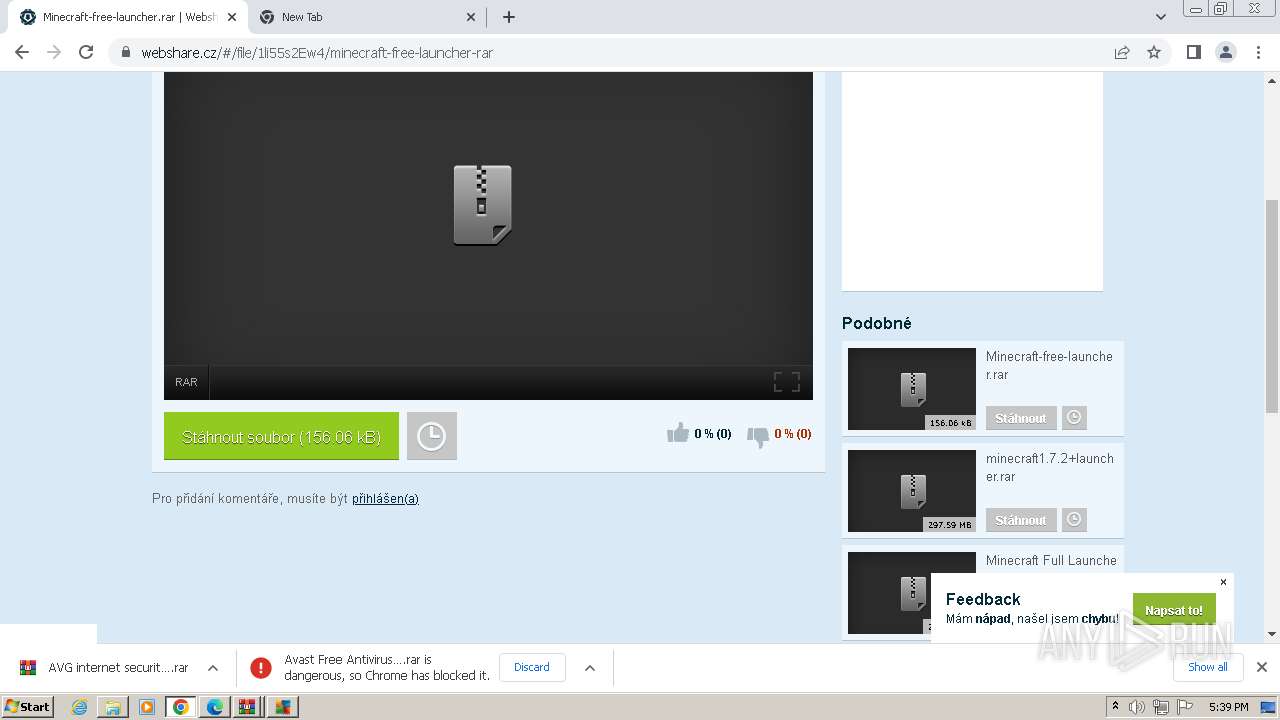Close the Feedback popup
1280x720 pixels.
coord(1223,582)
